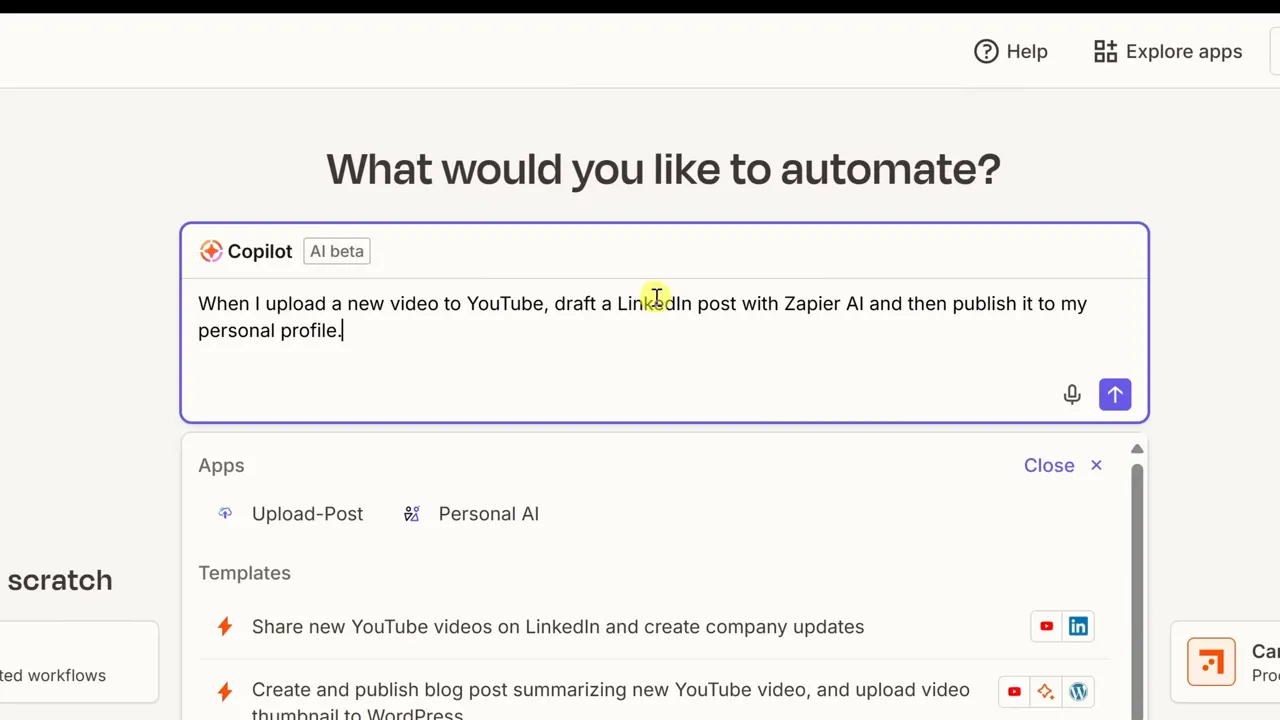
Task: Click WordPress icon on blog post template
Action: click(x=1078, y=691)
